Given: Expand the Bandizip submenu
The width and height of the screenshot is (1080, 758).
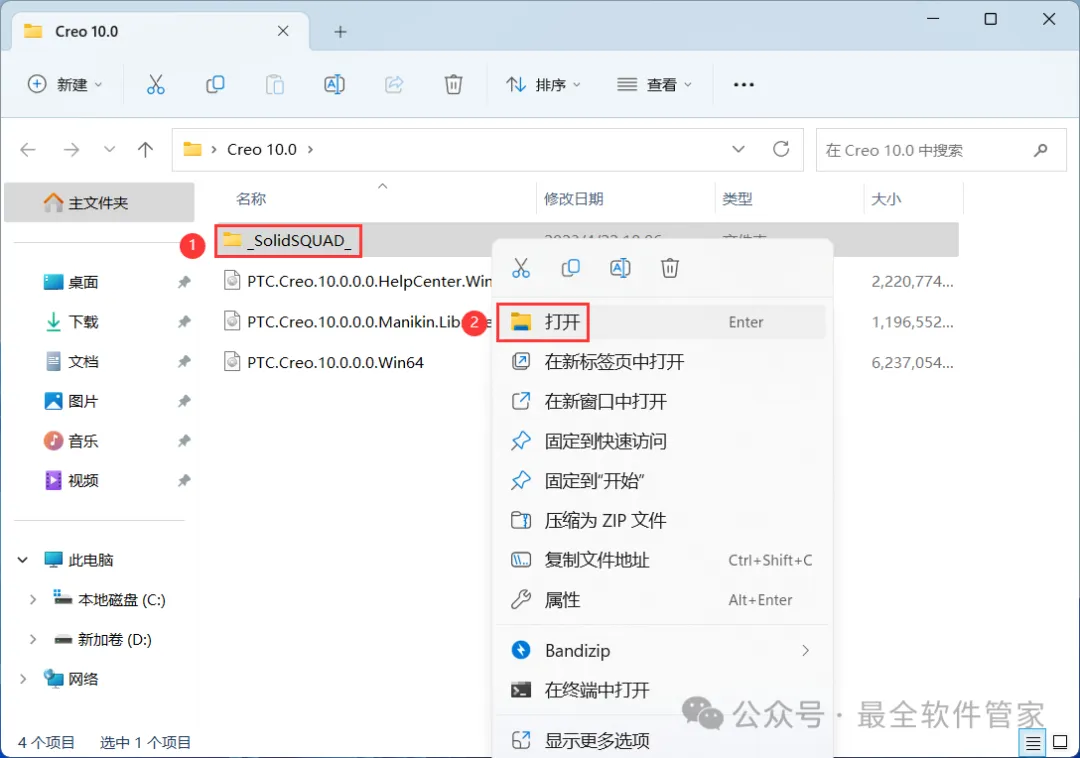Looking at the screenshot, I should click(805, 651).
